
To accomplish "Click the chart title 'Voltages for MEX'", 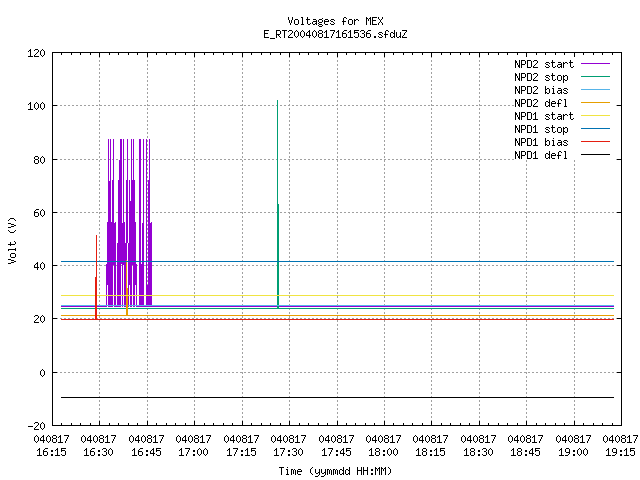I will 335,21.
